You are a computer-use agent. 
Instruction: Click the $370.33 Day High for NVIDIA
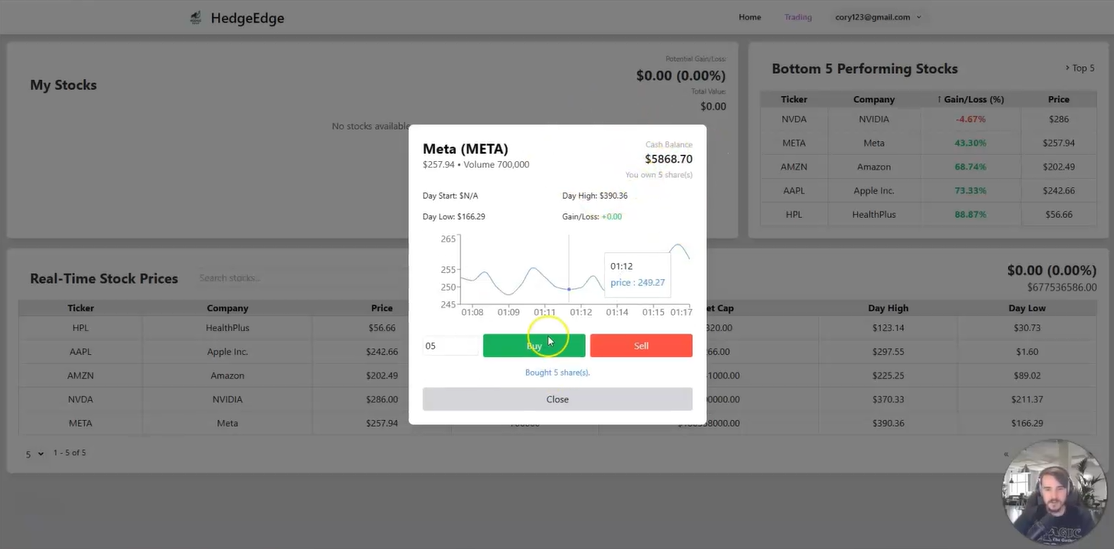point(887,399)
